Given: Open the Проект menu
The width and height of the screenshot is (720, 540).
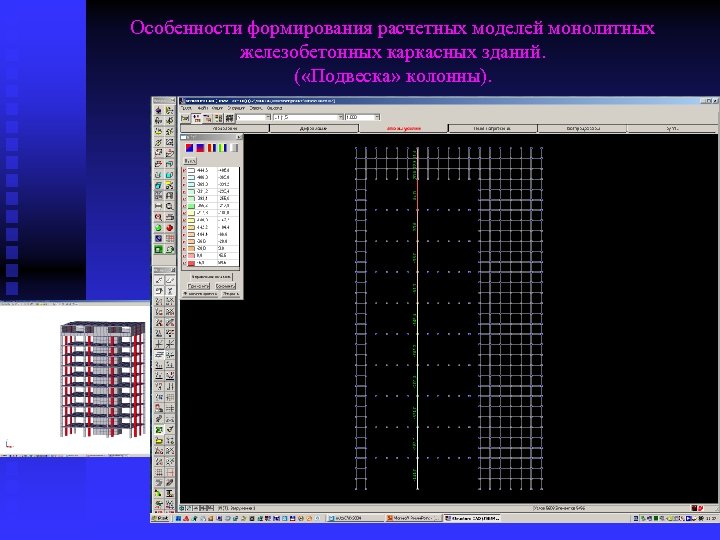Looking at the screenshot, I should [186, 108].
